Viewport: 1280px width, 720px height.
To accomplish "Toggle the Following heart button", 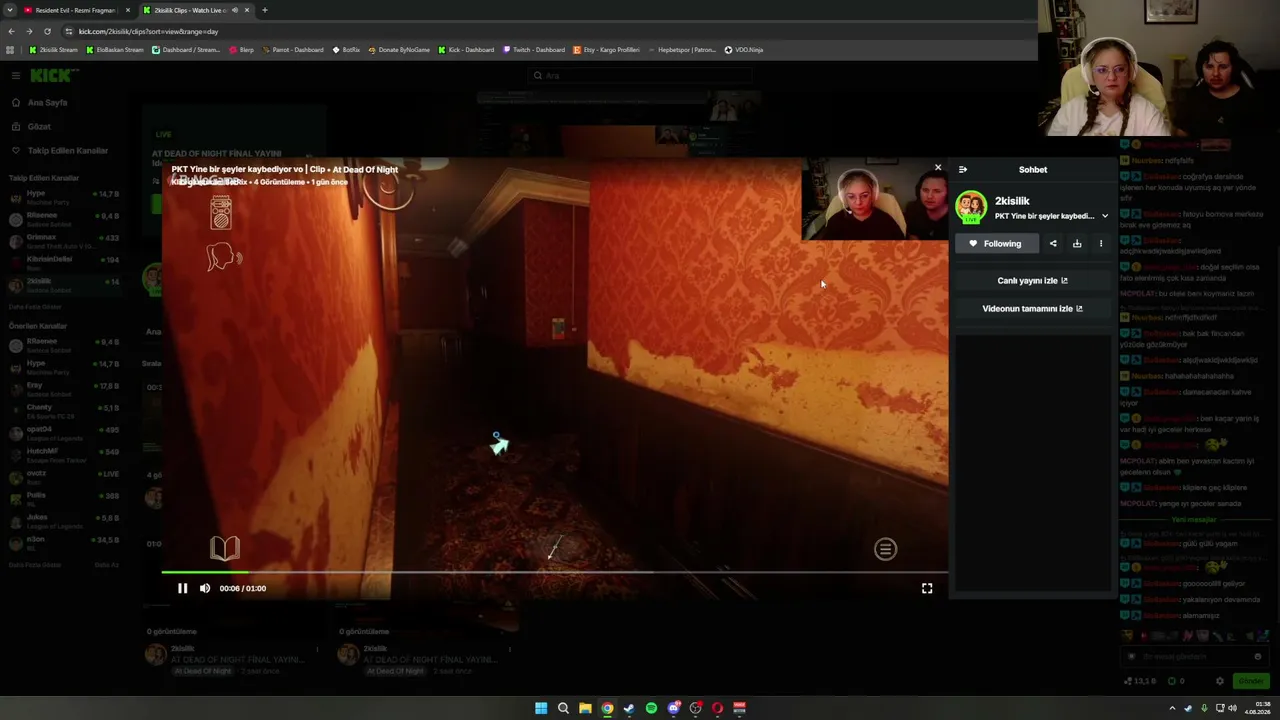I will pos(996,243).
